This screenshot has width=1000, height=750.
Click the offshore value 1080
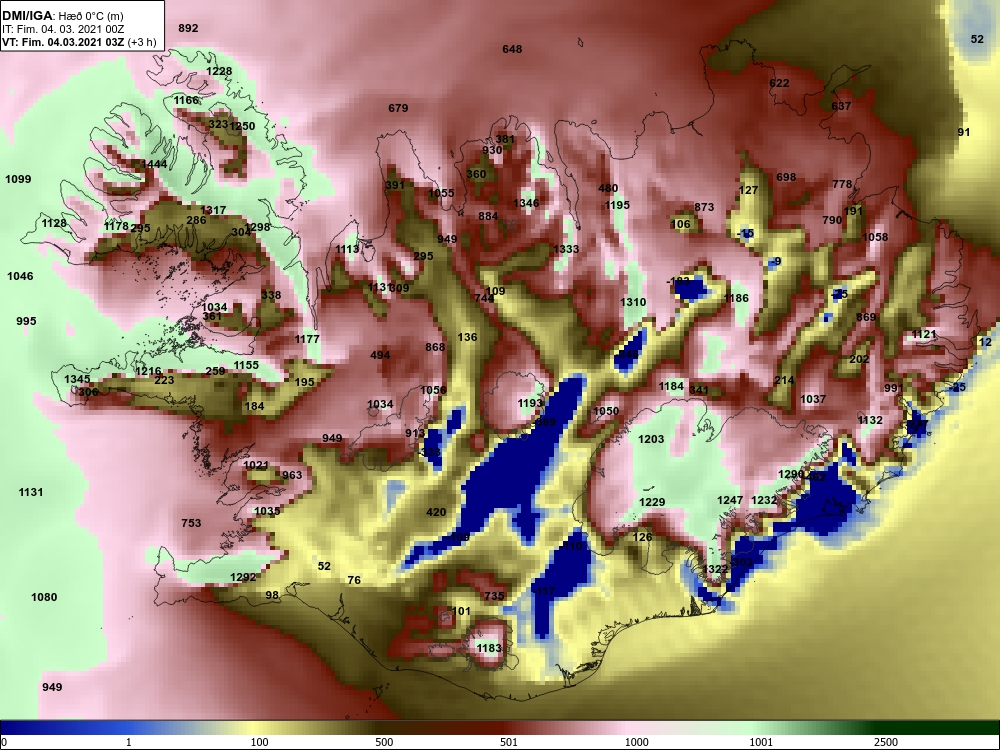click(44, 598)
